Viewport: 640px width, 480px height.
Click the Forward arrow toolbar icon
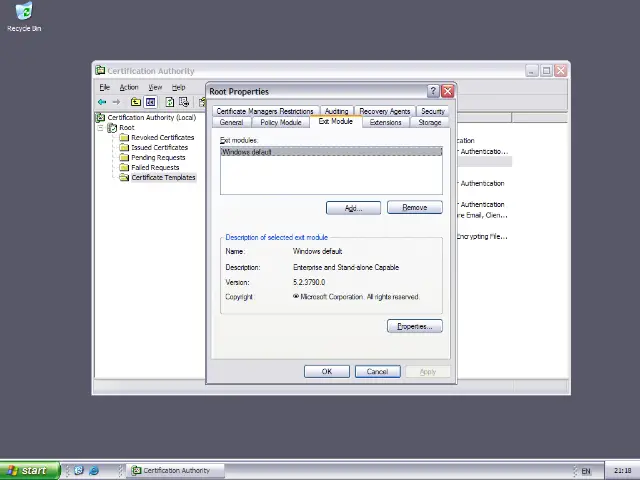(116, 102)
